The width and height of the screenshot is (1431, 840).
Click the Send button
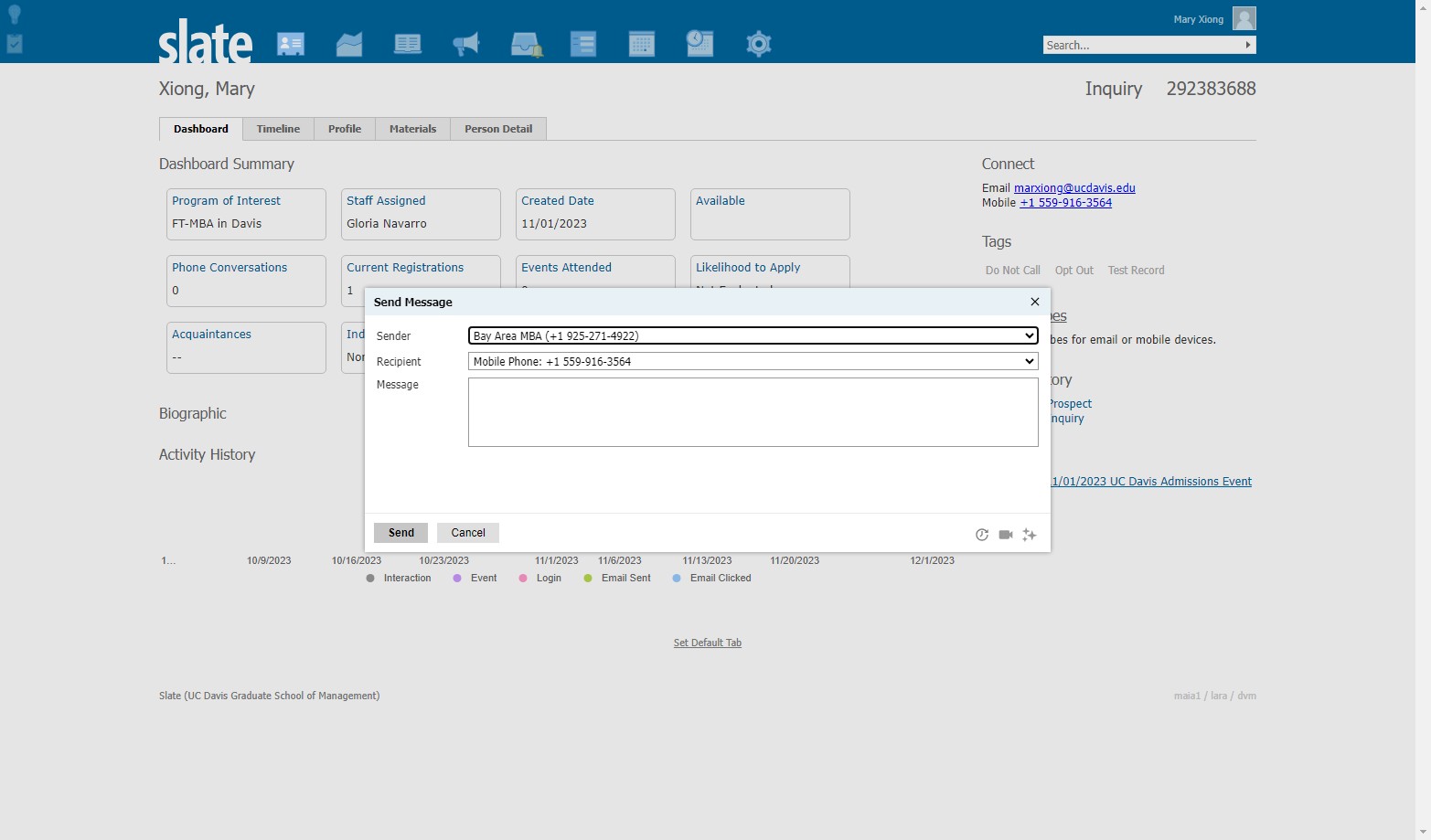400,533
